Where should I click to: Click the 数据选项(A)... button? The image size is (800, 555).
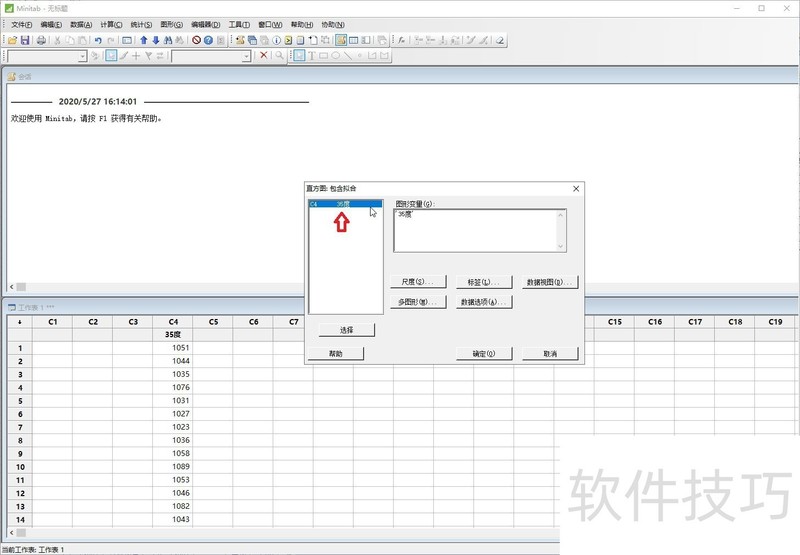coord(484,302)
